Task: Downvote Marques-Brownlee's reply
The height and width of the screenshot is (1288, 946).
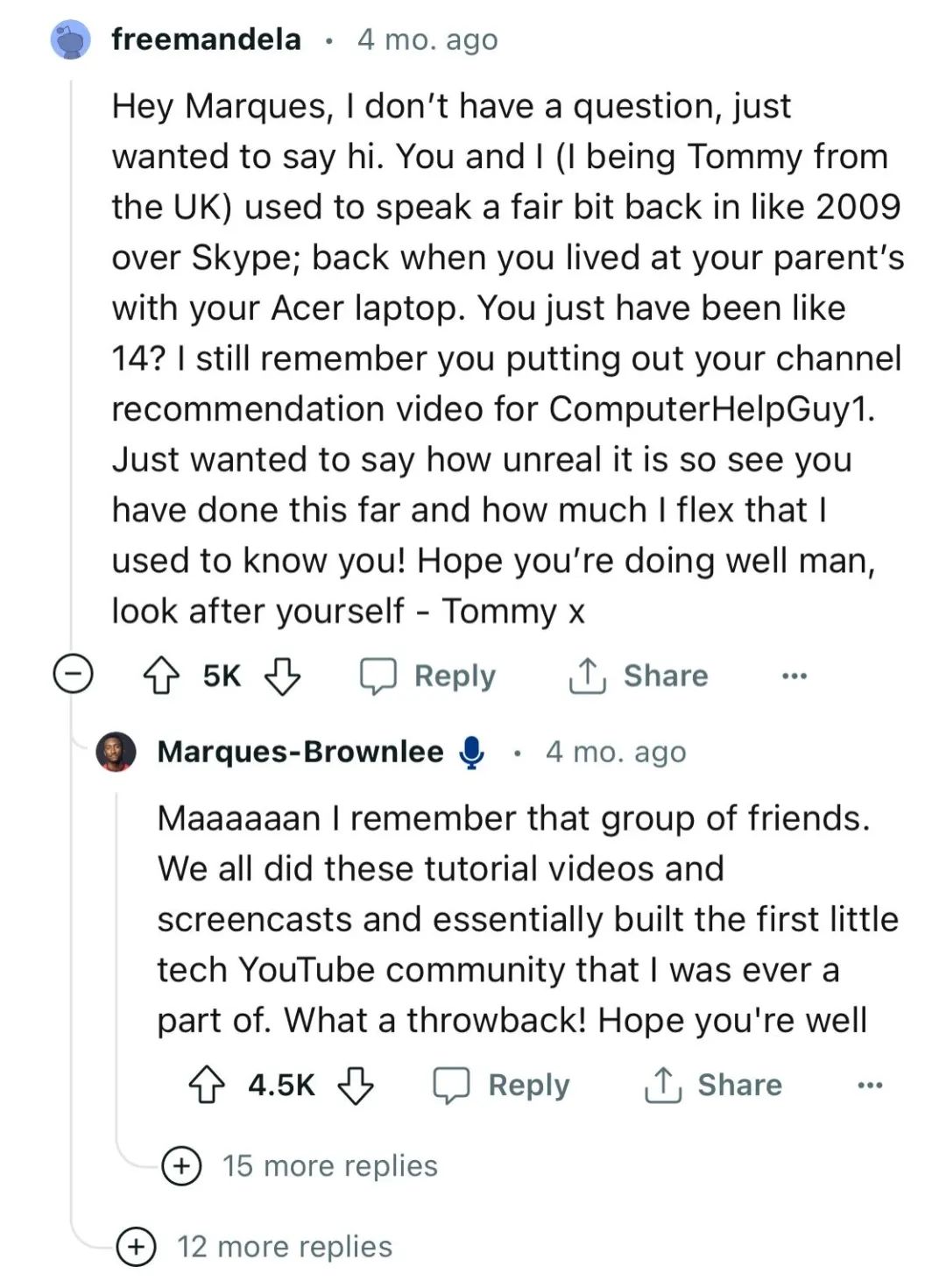Action: coord(356,1085)
